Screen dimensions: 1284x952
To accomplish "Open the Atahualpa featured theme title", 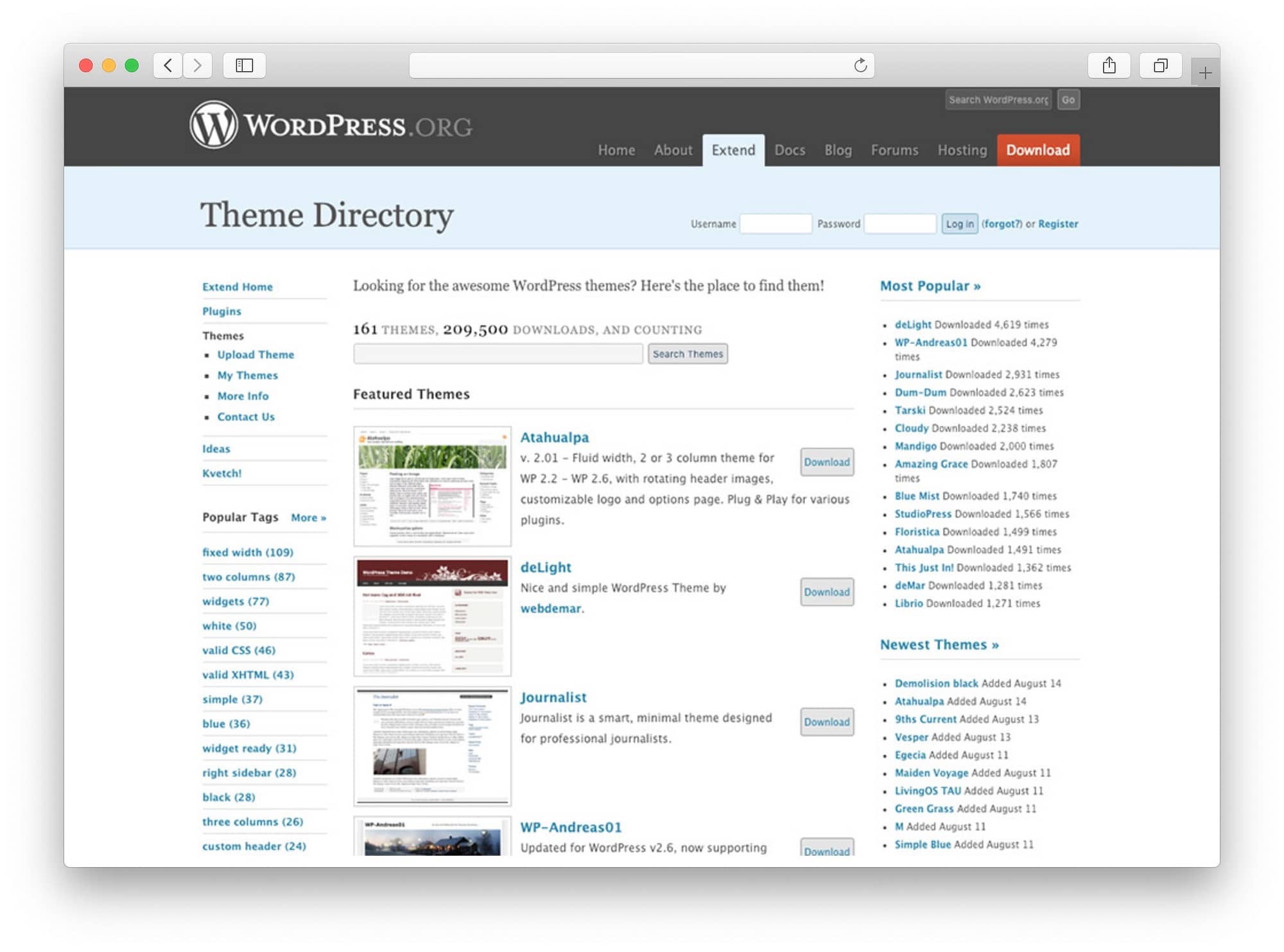I will coord(555,437).
